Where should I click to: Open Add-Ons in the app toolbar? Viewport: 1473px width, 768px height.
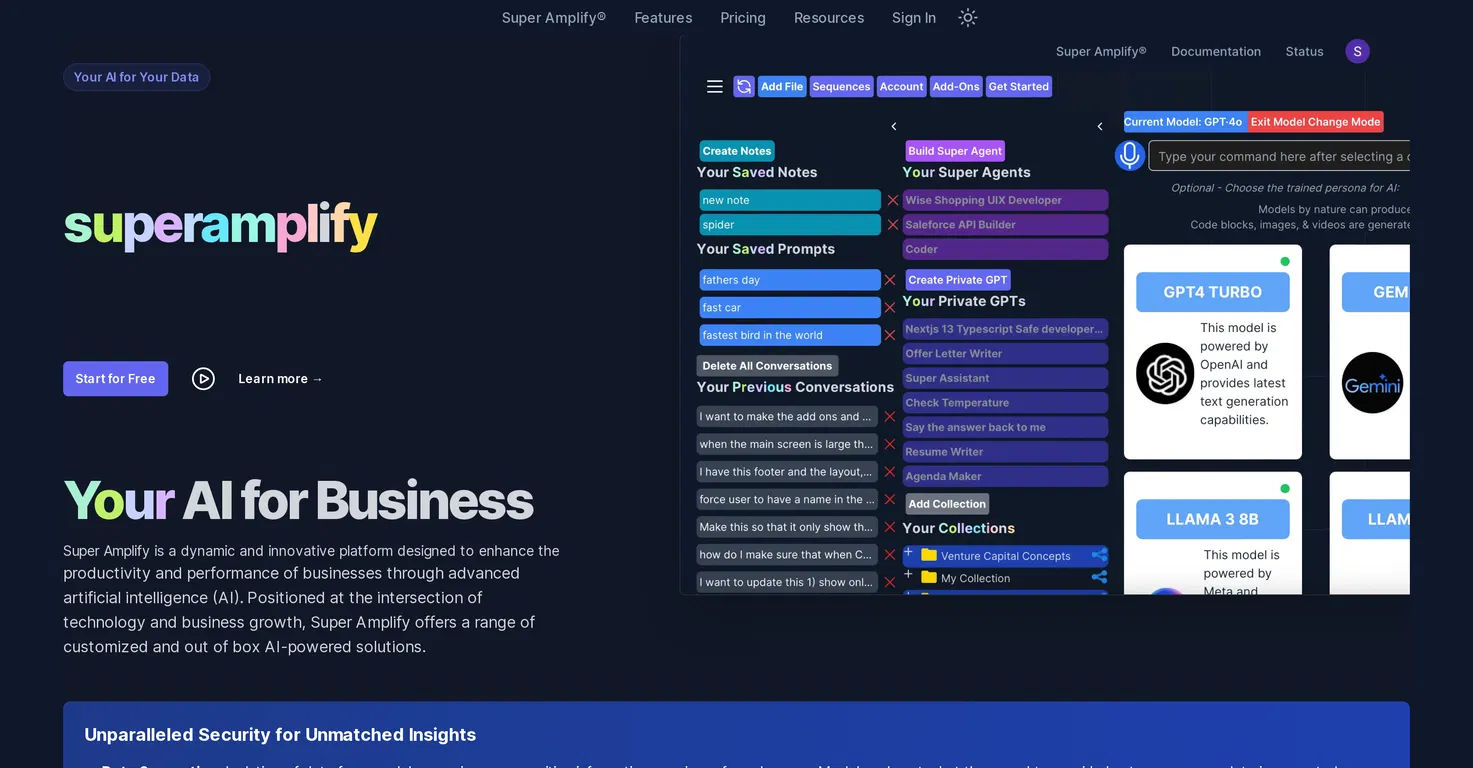[x=956, y=87]
